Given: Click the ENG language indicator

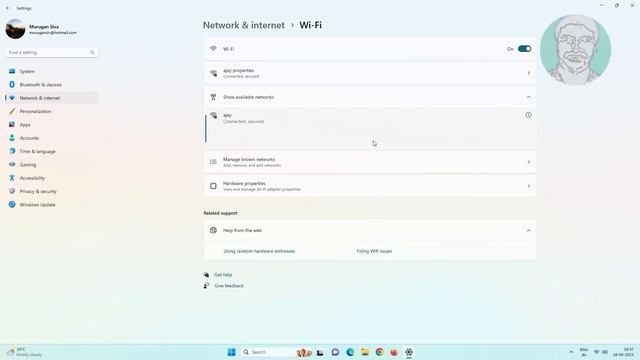Looking at the screenshot, I should 584,352.
